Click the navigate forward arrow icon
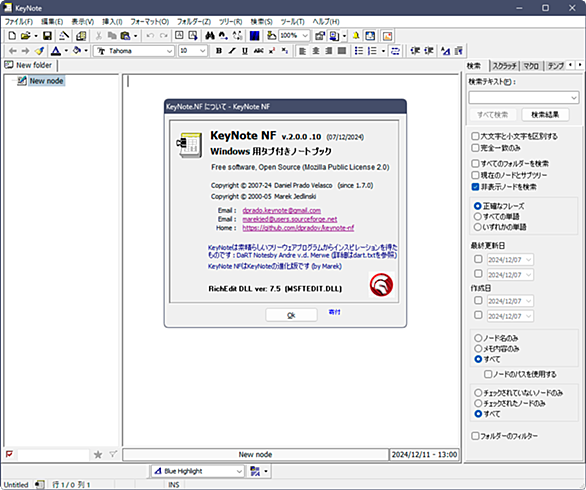Image resolution: width=586 pixels, height=490 pixels. (25, 51)
